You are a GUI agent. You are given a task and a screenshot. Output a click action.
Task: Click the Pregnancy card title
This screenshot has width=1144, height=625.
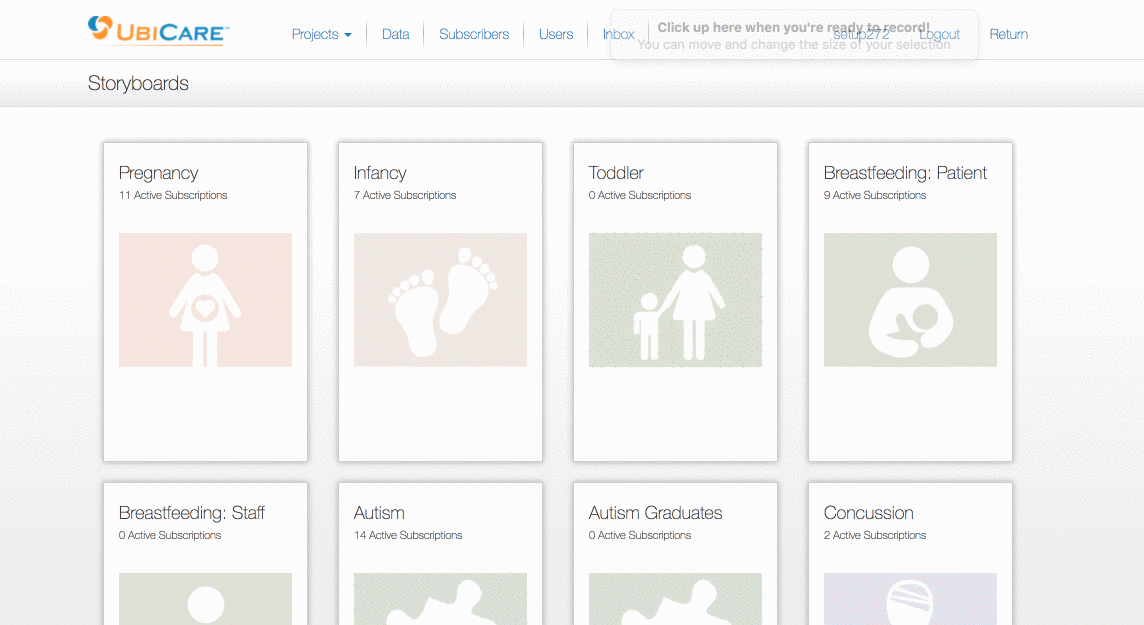click(x=158, y=173)
